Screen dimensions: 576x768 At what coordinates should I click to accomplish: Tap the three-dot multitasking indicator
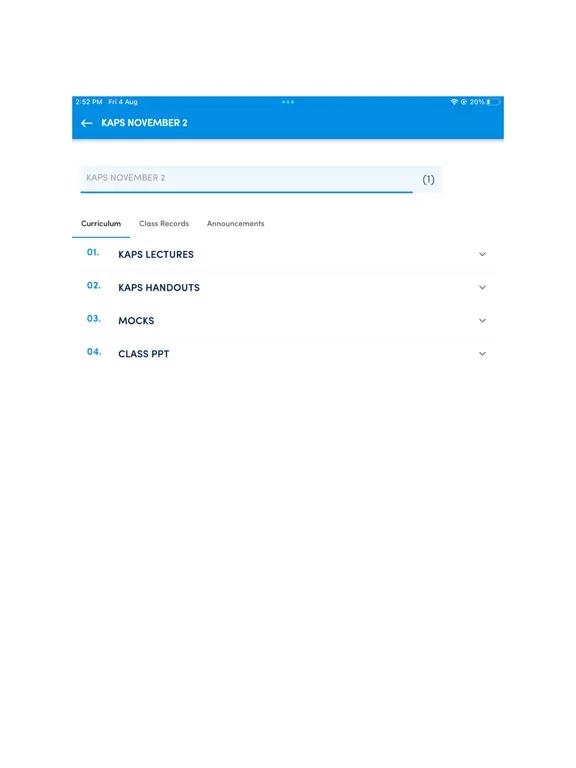click(x=288, y=102)
